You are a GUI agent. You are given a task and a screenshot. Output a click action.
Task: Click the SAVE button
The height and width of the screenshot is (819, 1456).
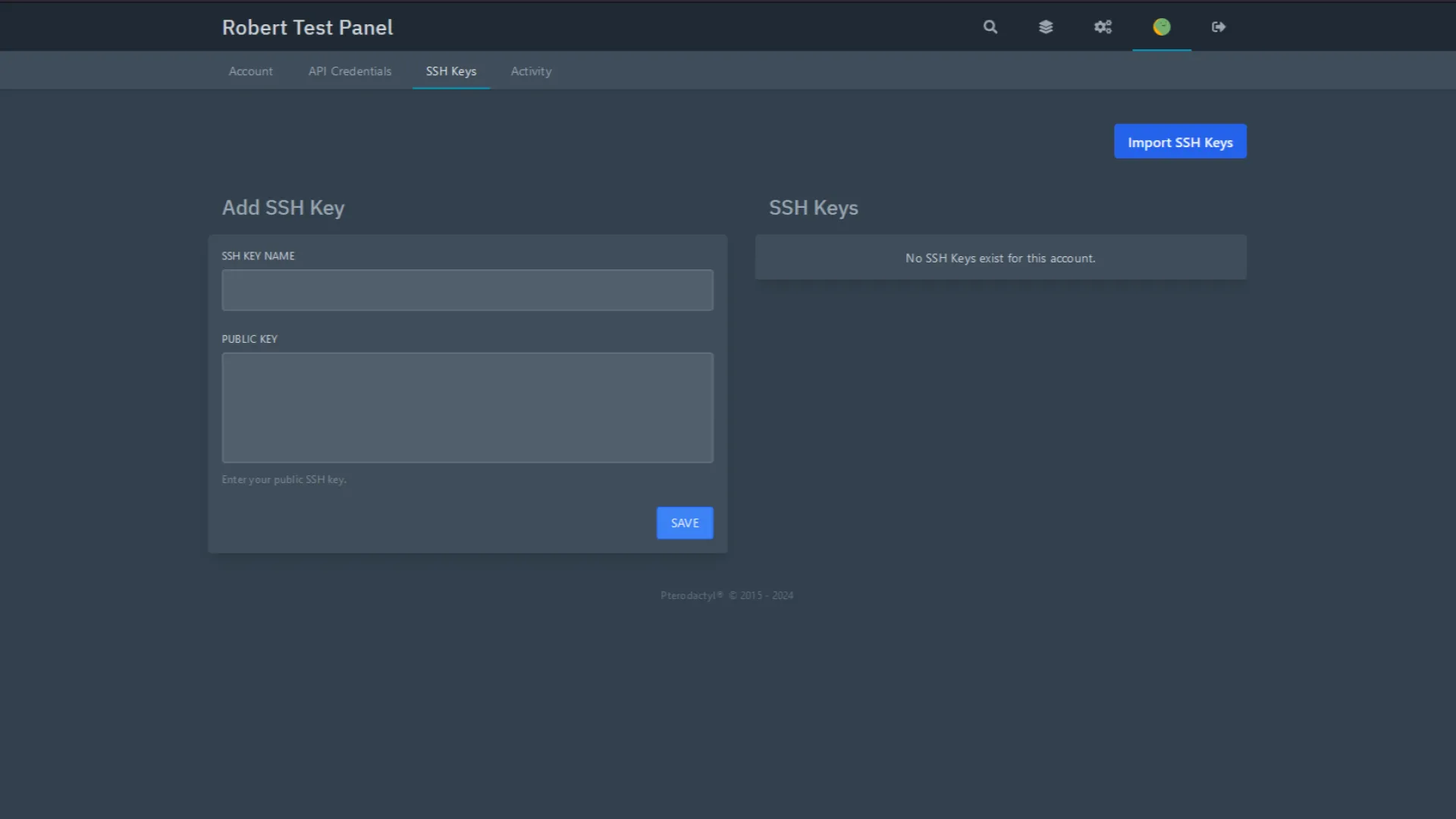click(685, 523)
